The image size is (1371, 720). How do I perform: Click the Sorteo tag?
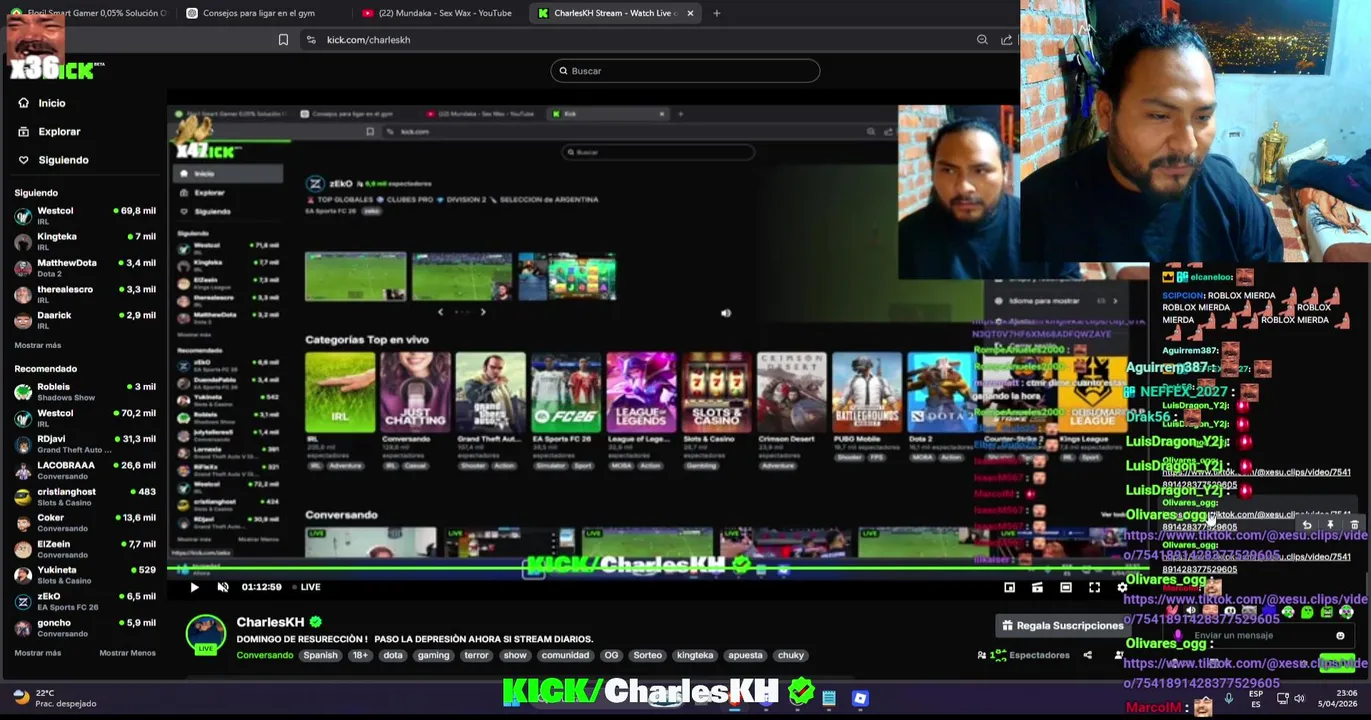click(x=647, y=655)
